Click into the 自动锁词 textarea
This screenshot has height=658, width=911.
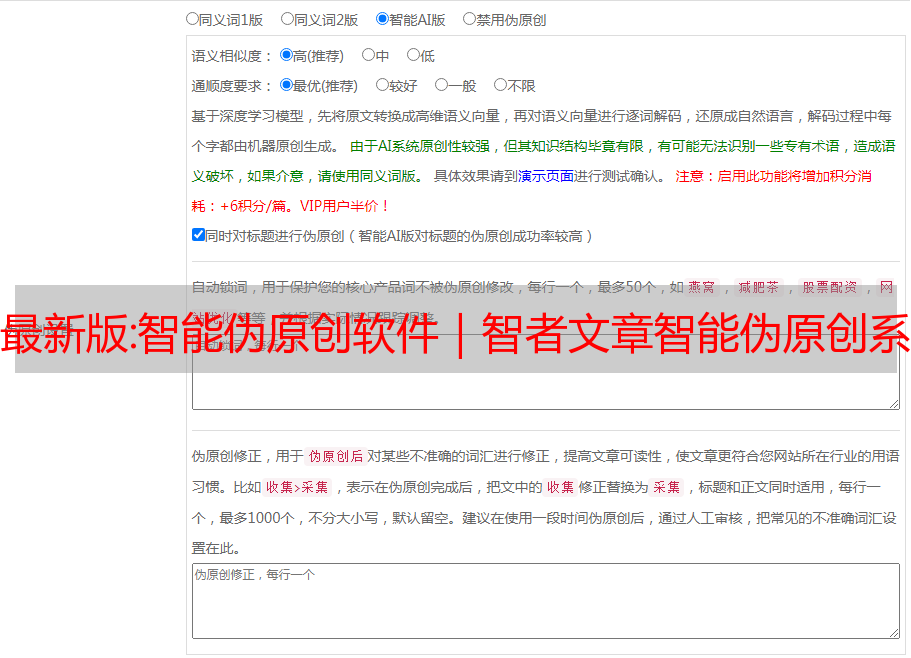(546, 372)
